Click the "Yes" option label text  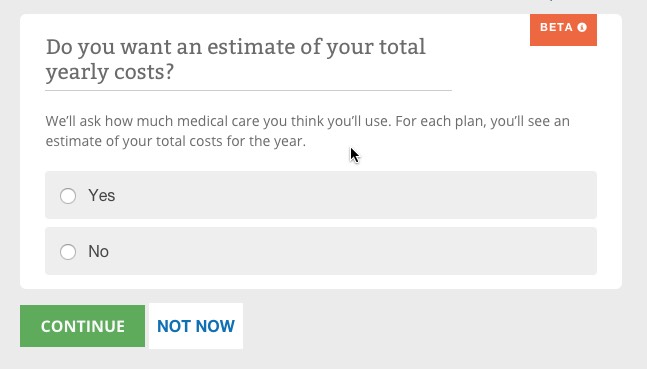coord(102,196)
